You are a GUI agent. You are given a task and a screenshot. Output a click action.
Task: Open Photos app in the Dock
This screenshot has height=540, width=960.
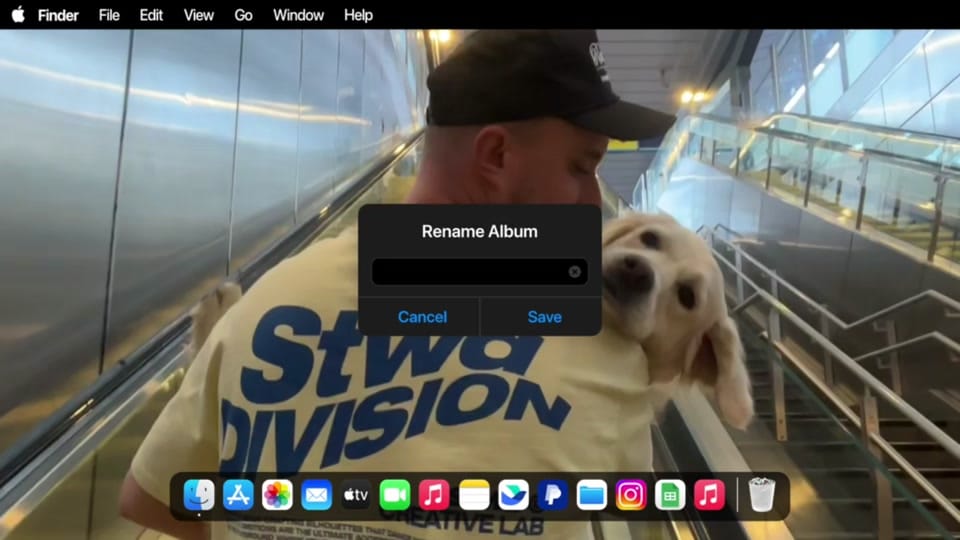[x=277, y=495]
